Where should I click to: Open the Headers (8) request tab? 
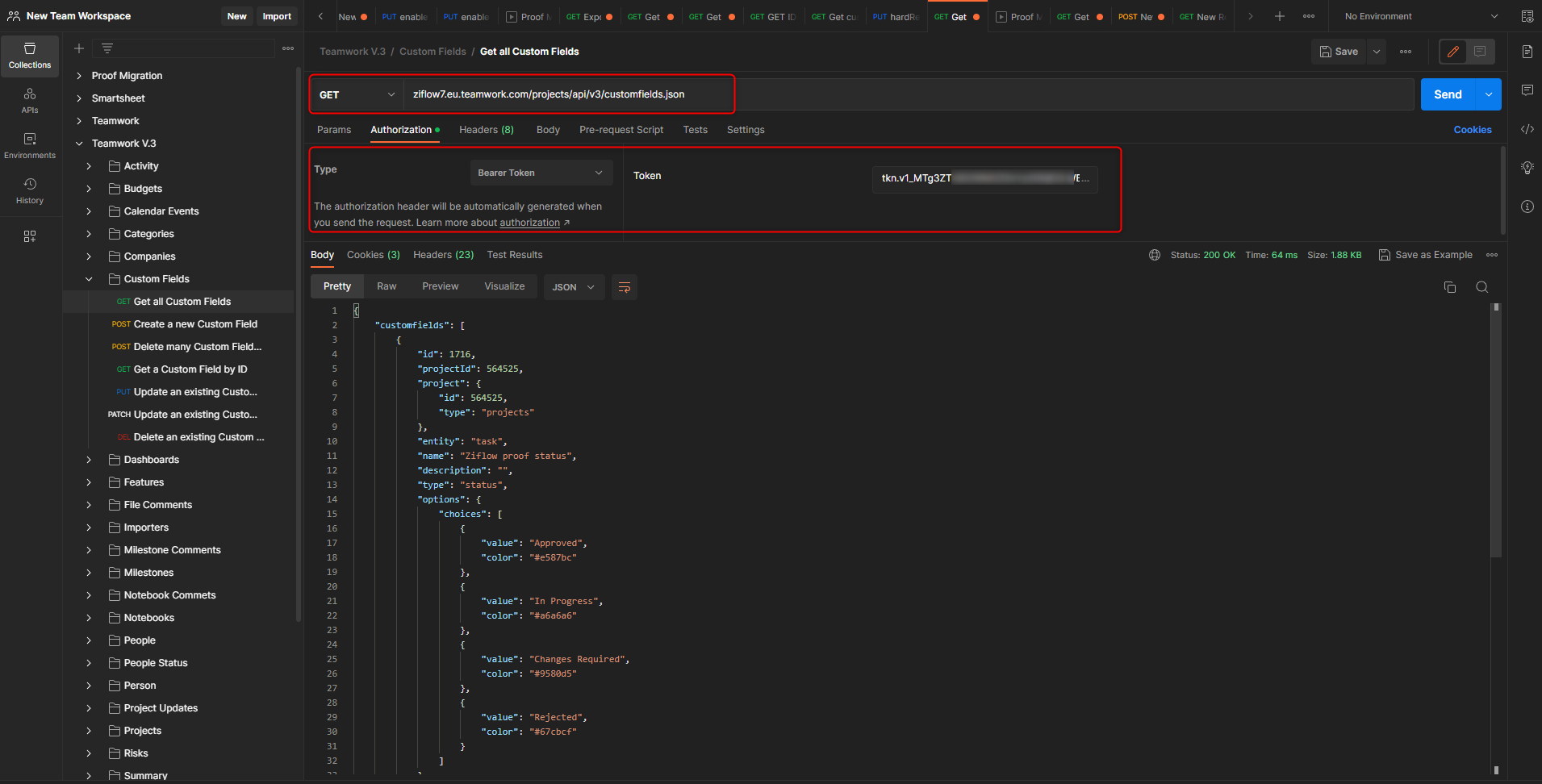486,130
